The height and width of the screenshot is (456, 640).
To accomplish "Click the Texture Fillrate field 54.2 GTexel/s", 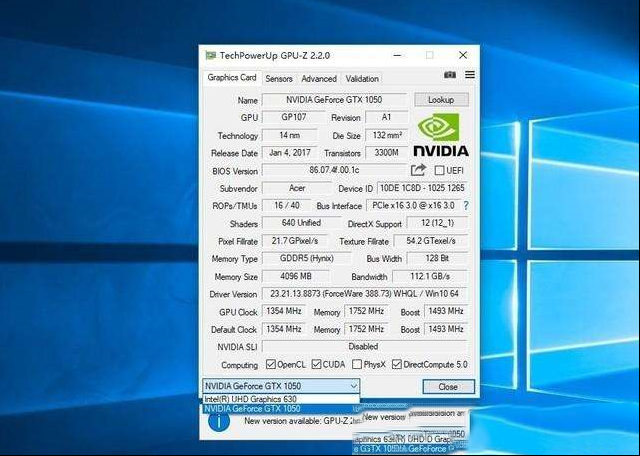I will [x=431, y=241].
